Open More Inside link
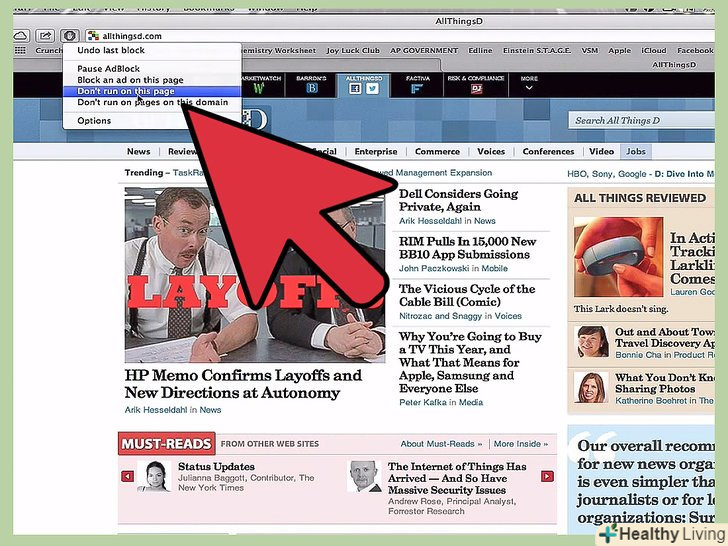The height and width of the screenshot is (546, 728). (x=520, y=444)
